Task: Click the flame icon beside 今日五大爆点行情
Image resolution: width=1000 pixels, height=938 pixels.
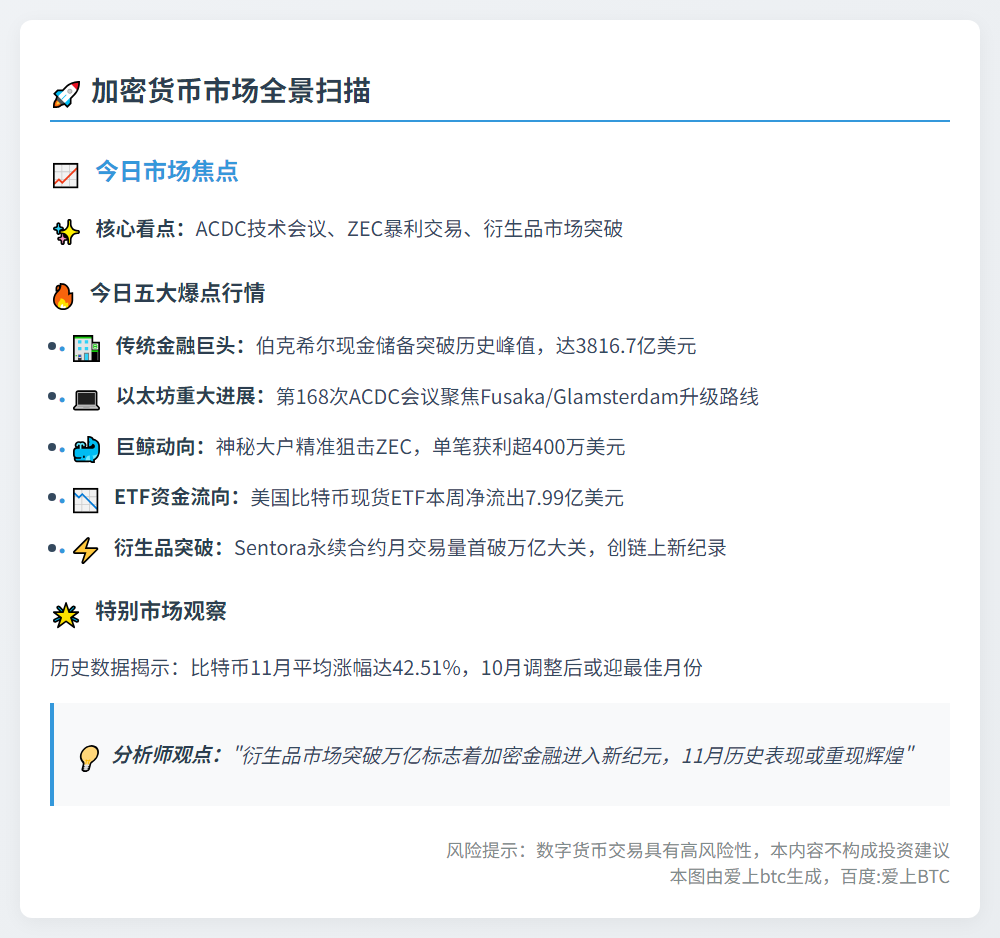Action: [64, 294]
